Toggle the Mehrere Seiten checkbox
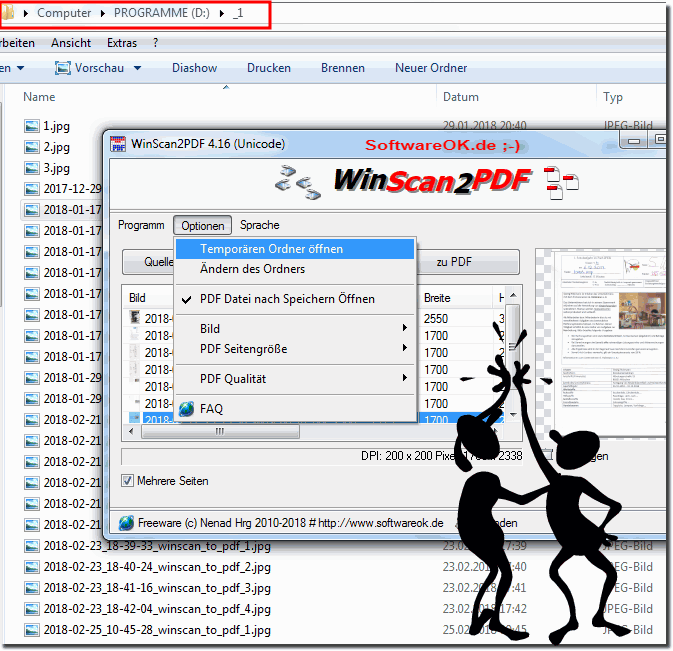The height and width of the screenshot is (651, 673). (127, 481)
